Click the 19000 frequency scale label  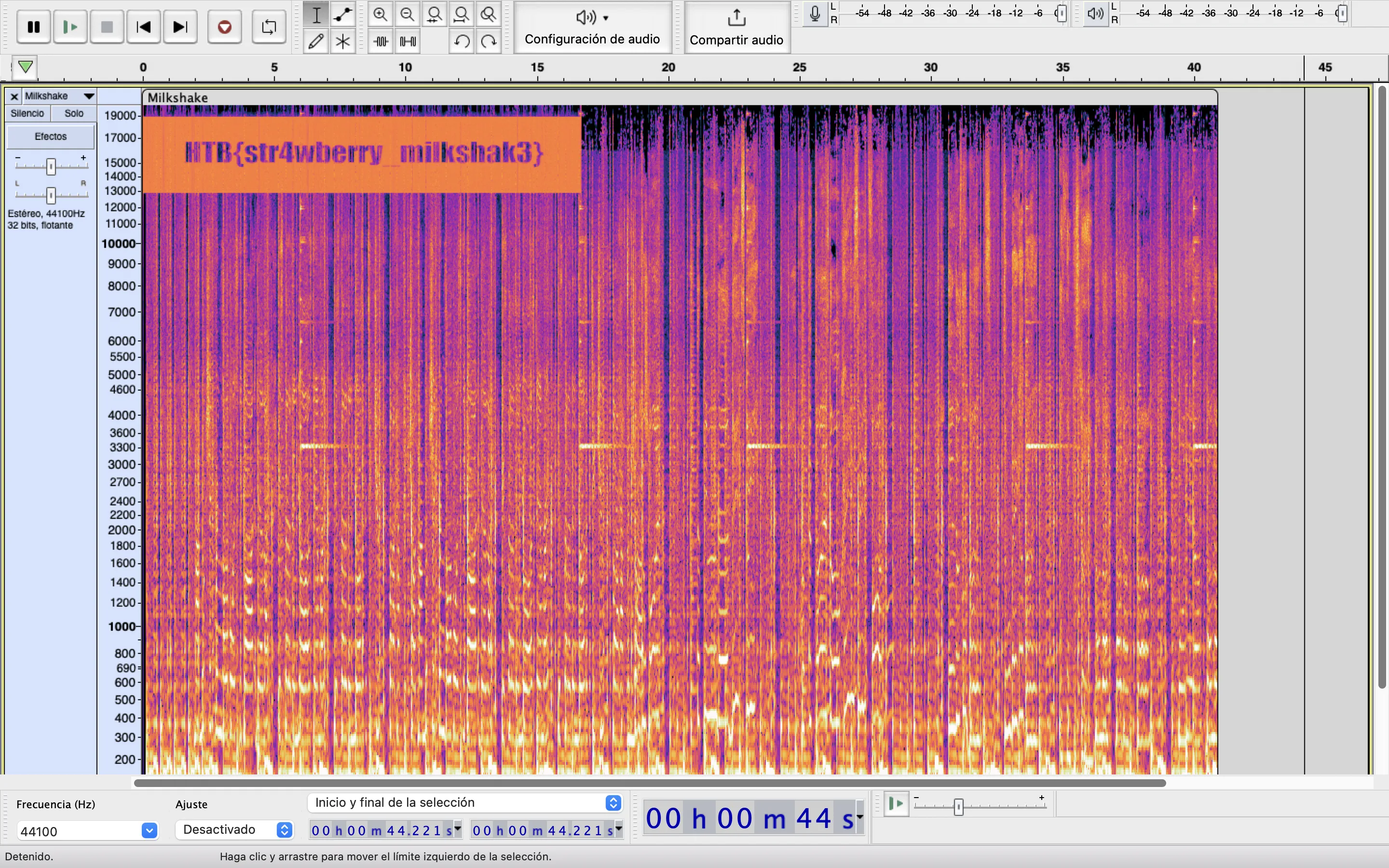click(120, 115)
